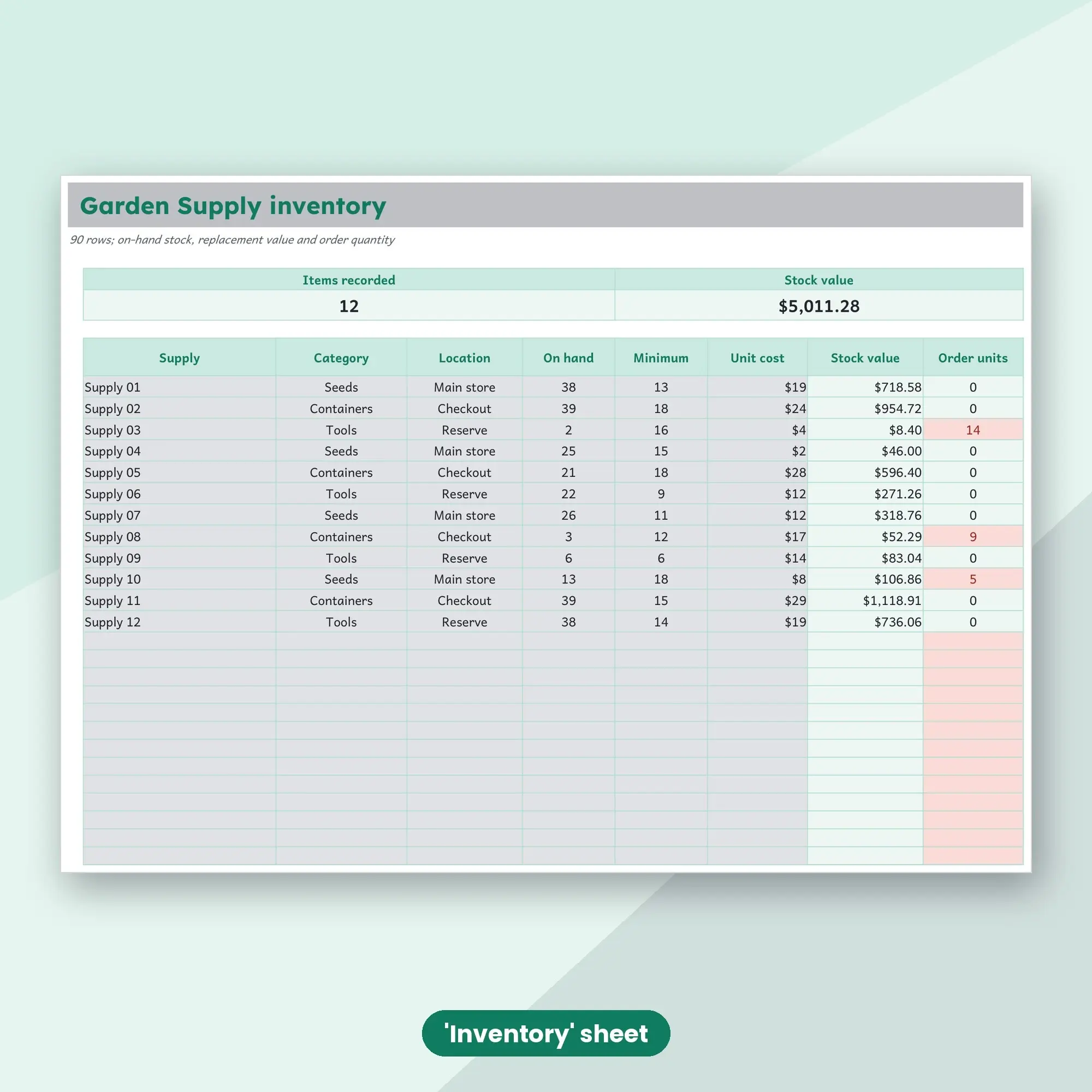The image size is (1092, 1092).
Task: Click Supply 07's stock value $318.76
Action: click(x=865, y=515)
